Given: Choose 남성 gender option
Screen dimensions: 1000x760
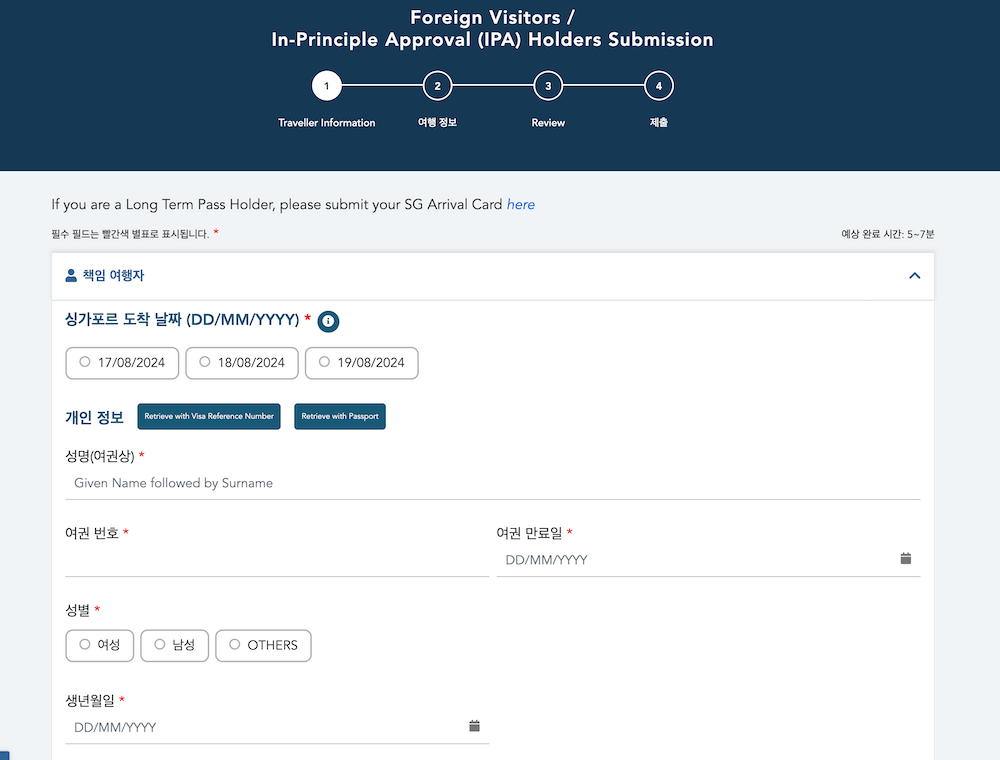Looking at the screenshot, I should (175, 645).
